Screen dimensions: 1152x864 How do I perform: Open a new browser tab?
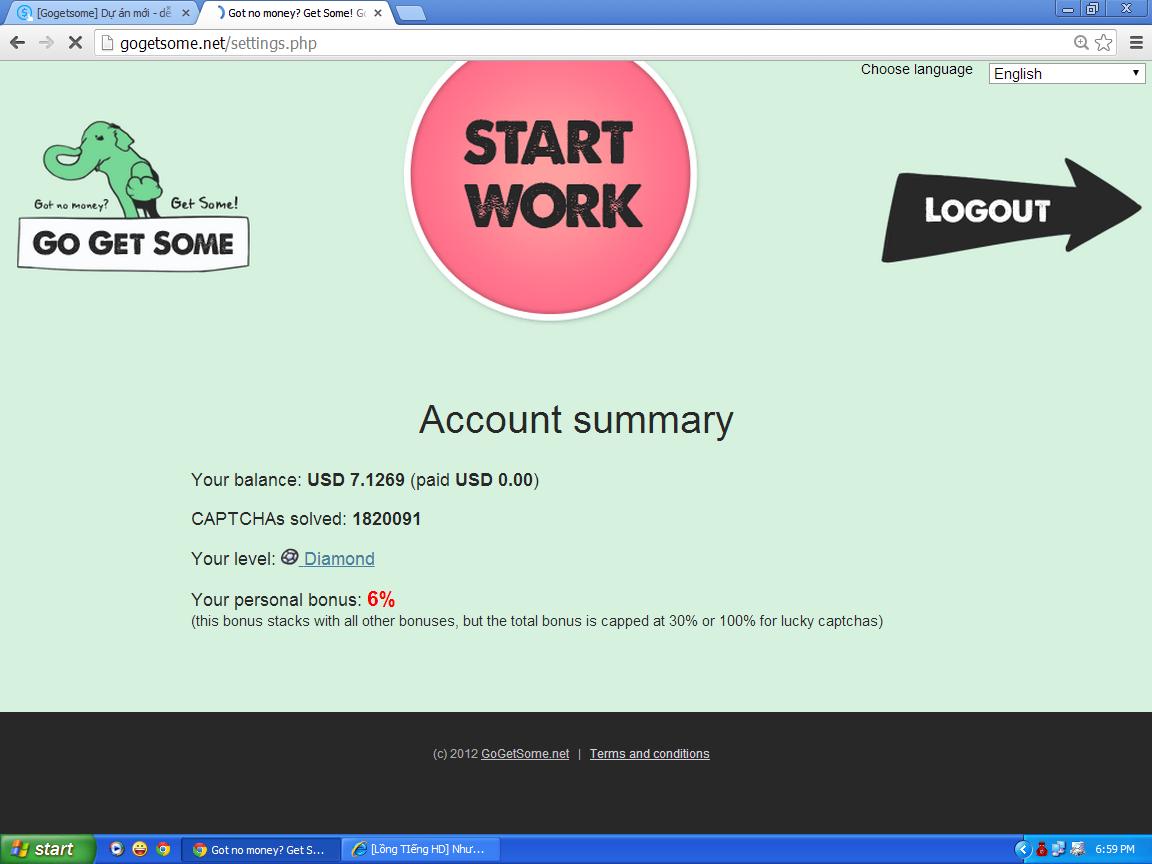410,13
